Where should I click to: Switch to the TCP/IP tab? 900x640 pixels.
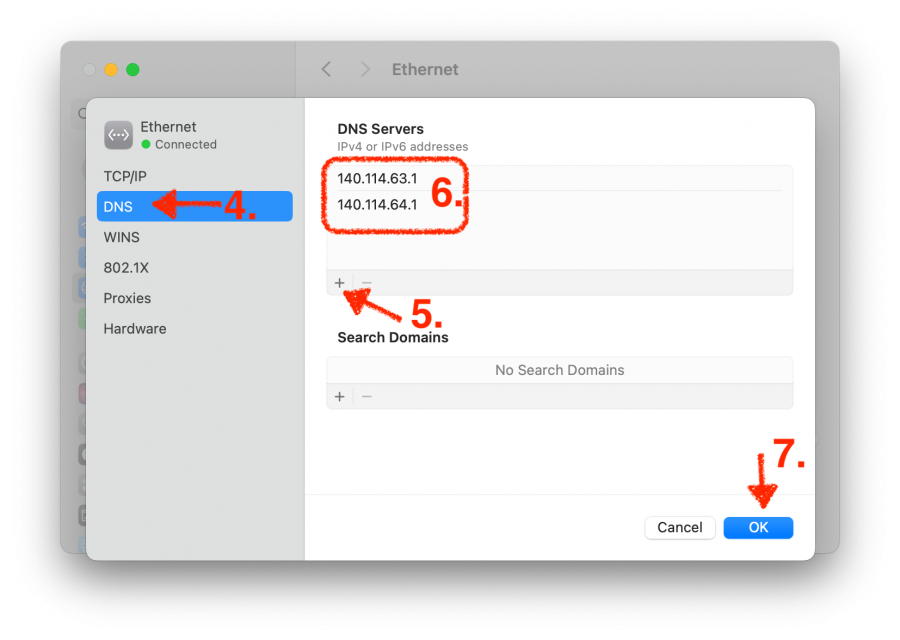[x=125, y=176]
